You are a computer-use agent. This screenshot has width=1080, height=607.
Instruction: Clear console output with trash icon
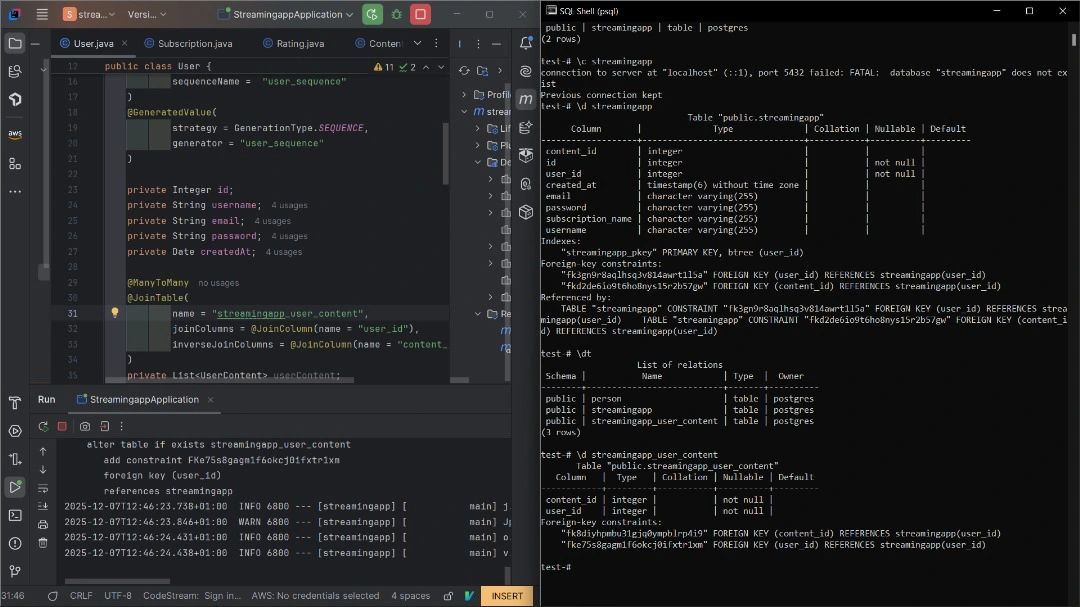(x=43, y=542)
